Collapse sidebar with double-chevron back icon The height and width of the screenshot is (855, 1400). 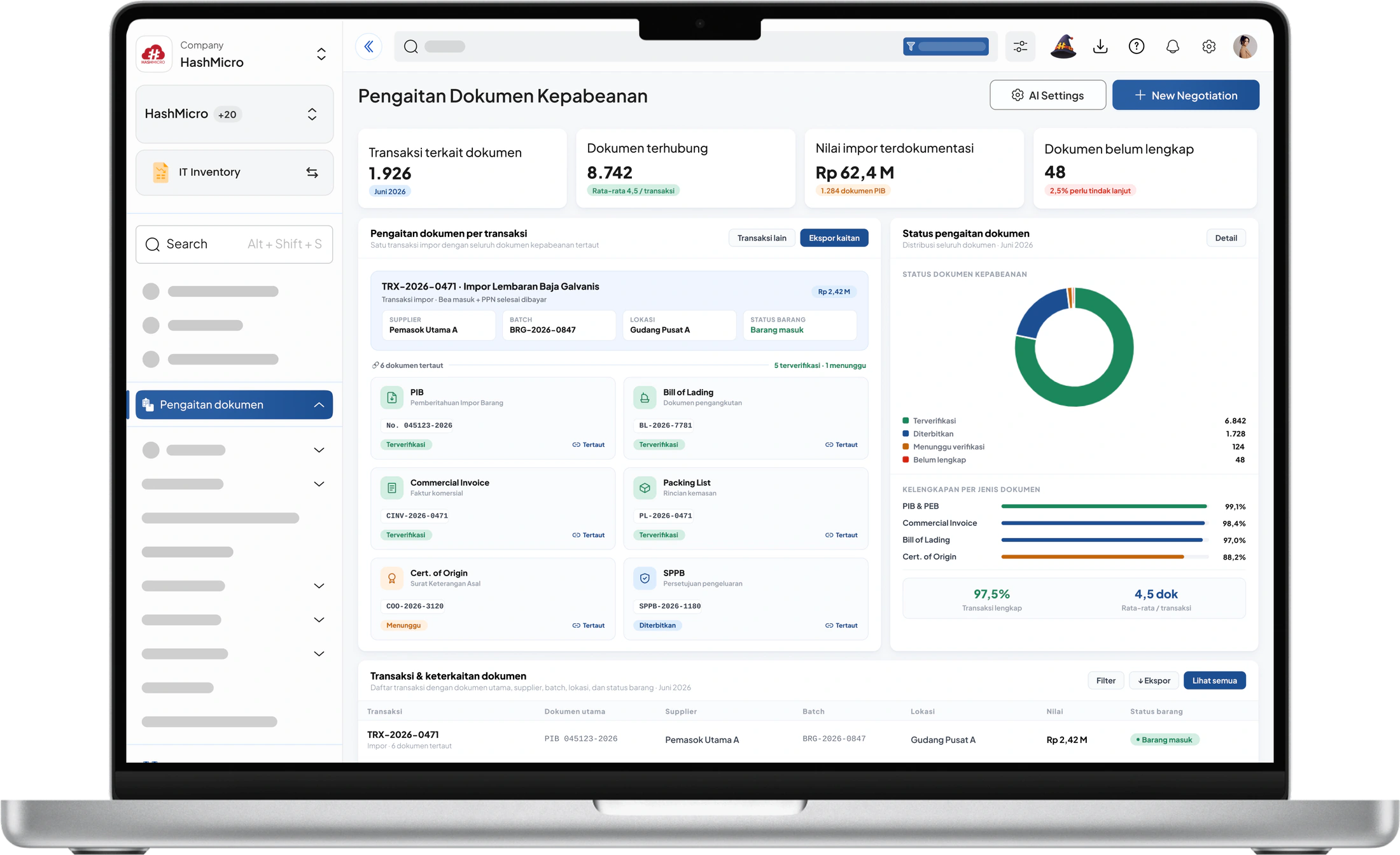tap(368, 46)
